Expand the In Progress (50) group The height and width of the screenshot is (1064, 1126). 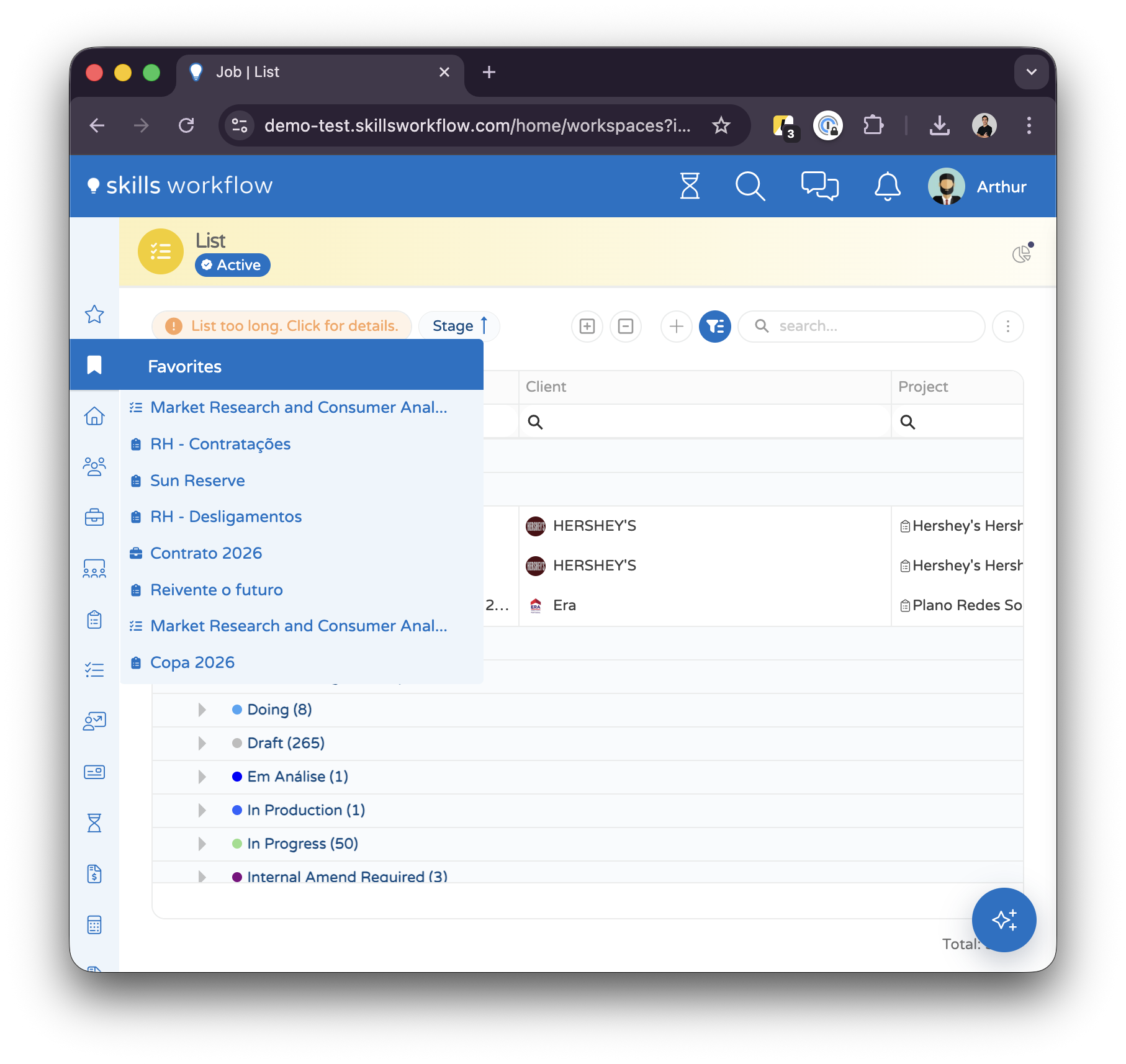click(202, 844)
